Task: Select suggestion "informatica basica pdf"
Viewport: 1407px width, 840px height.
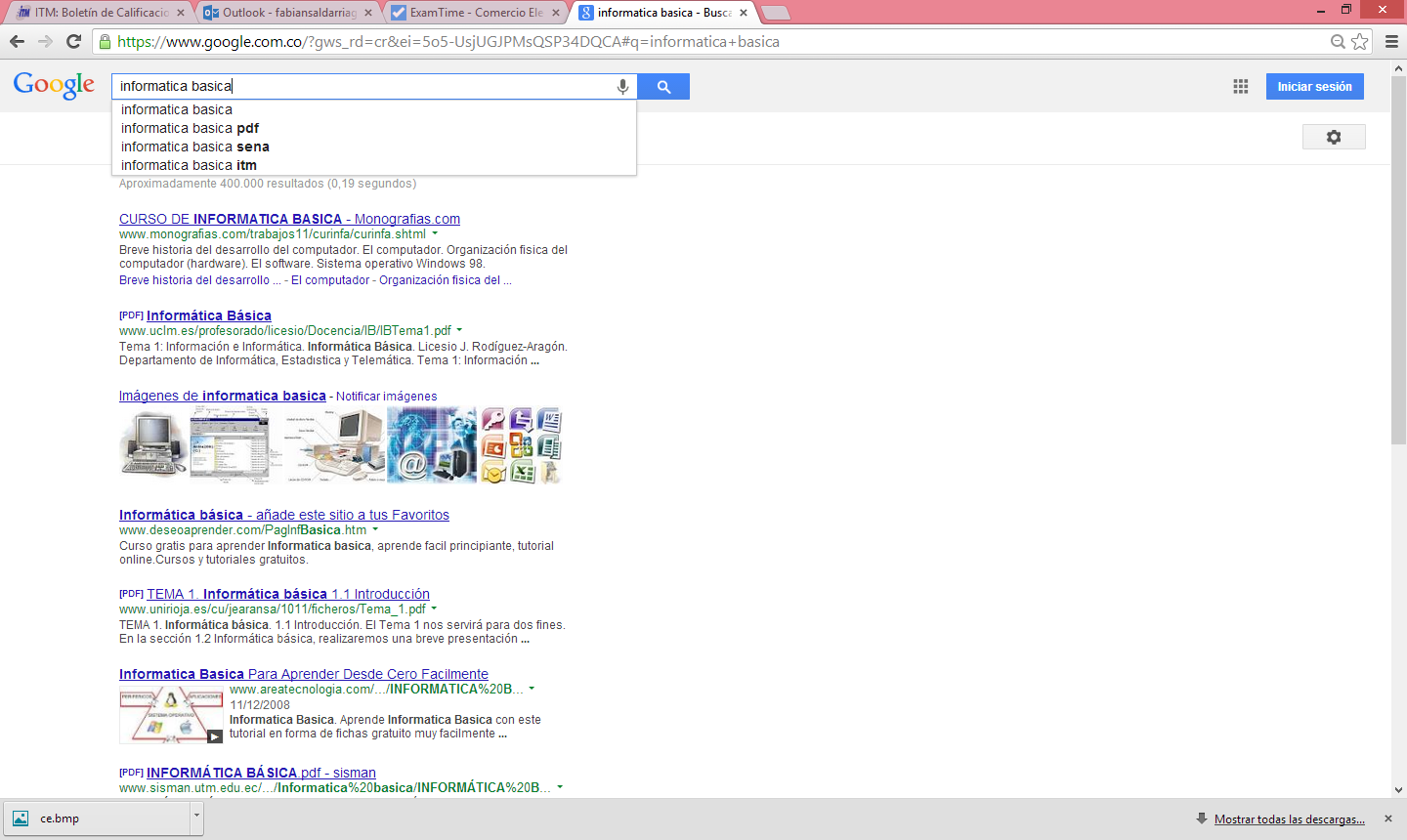Action: click(x=191, y=128)
